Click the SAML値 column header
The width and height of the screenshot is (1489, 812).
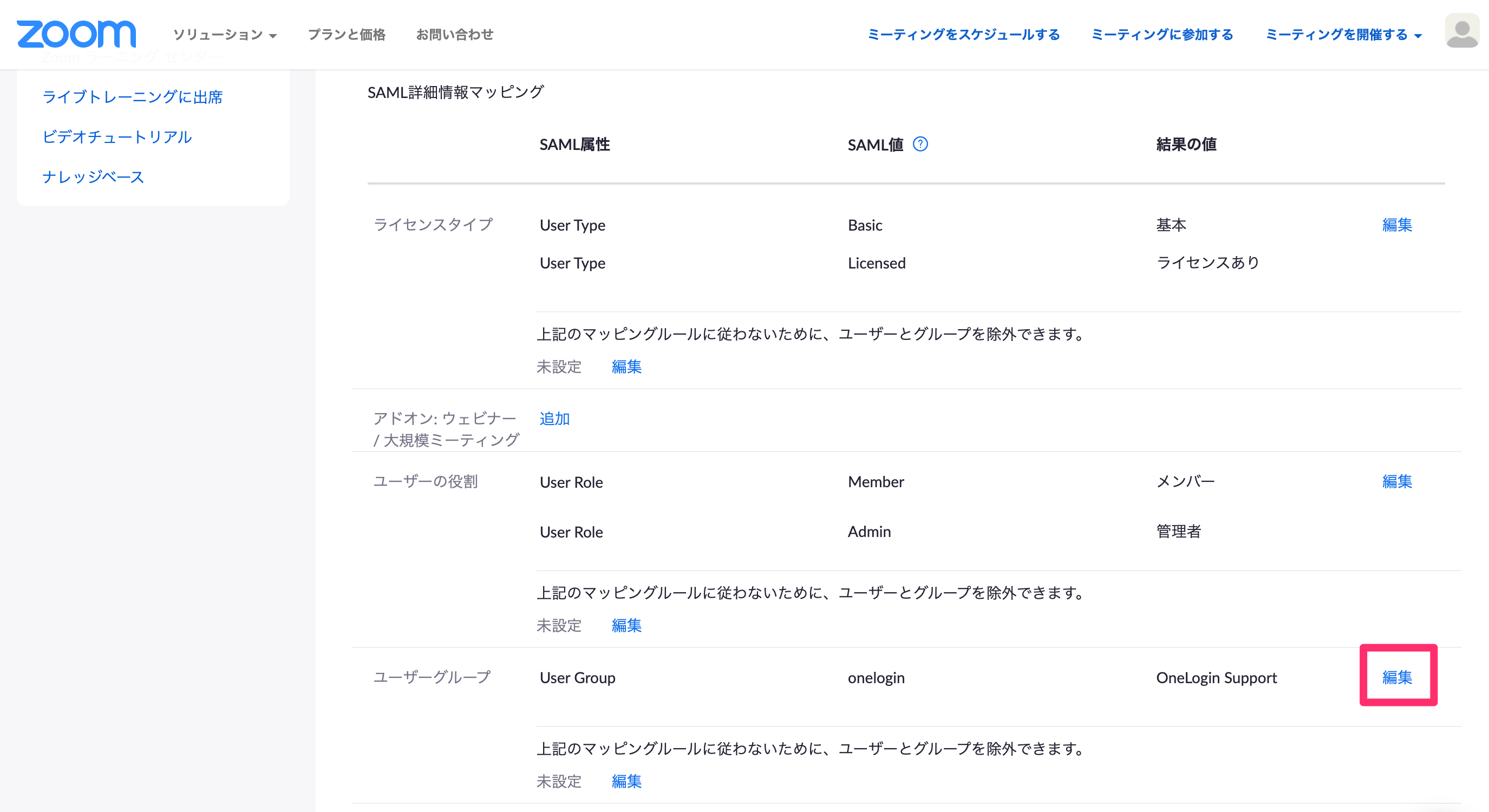pos(876,145)
